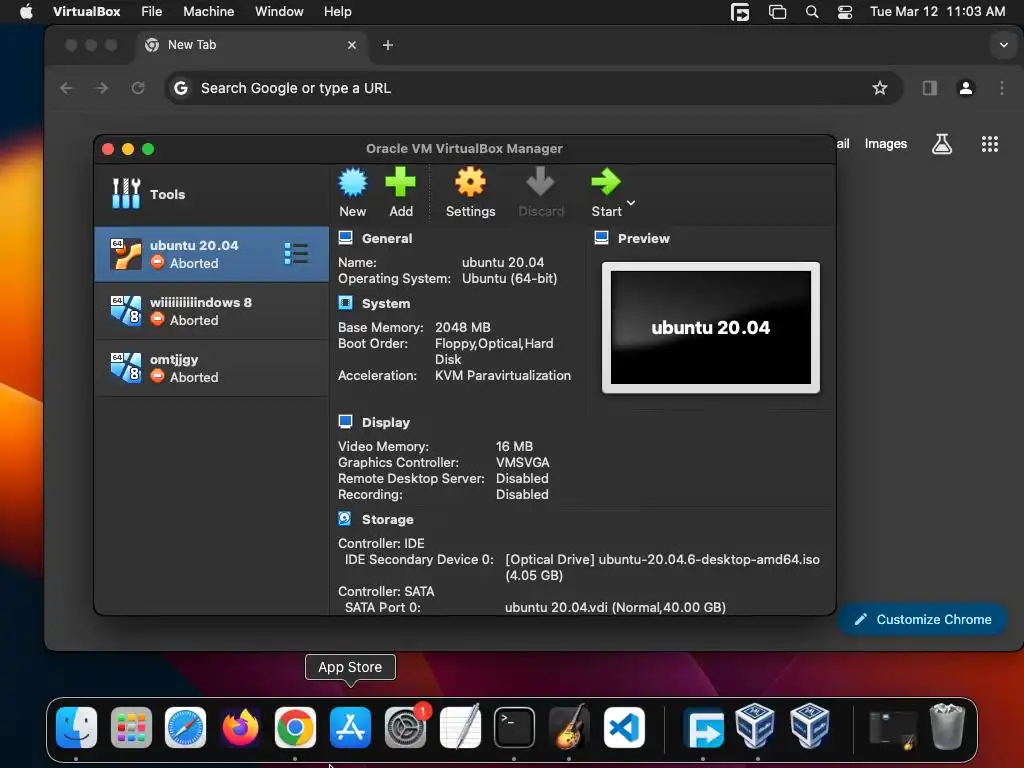Screen dimensions: 1024x768
Task: Open Safari from the dock
Action: pyautogui.click(x=185, y=727)
